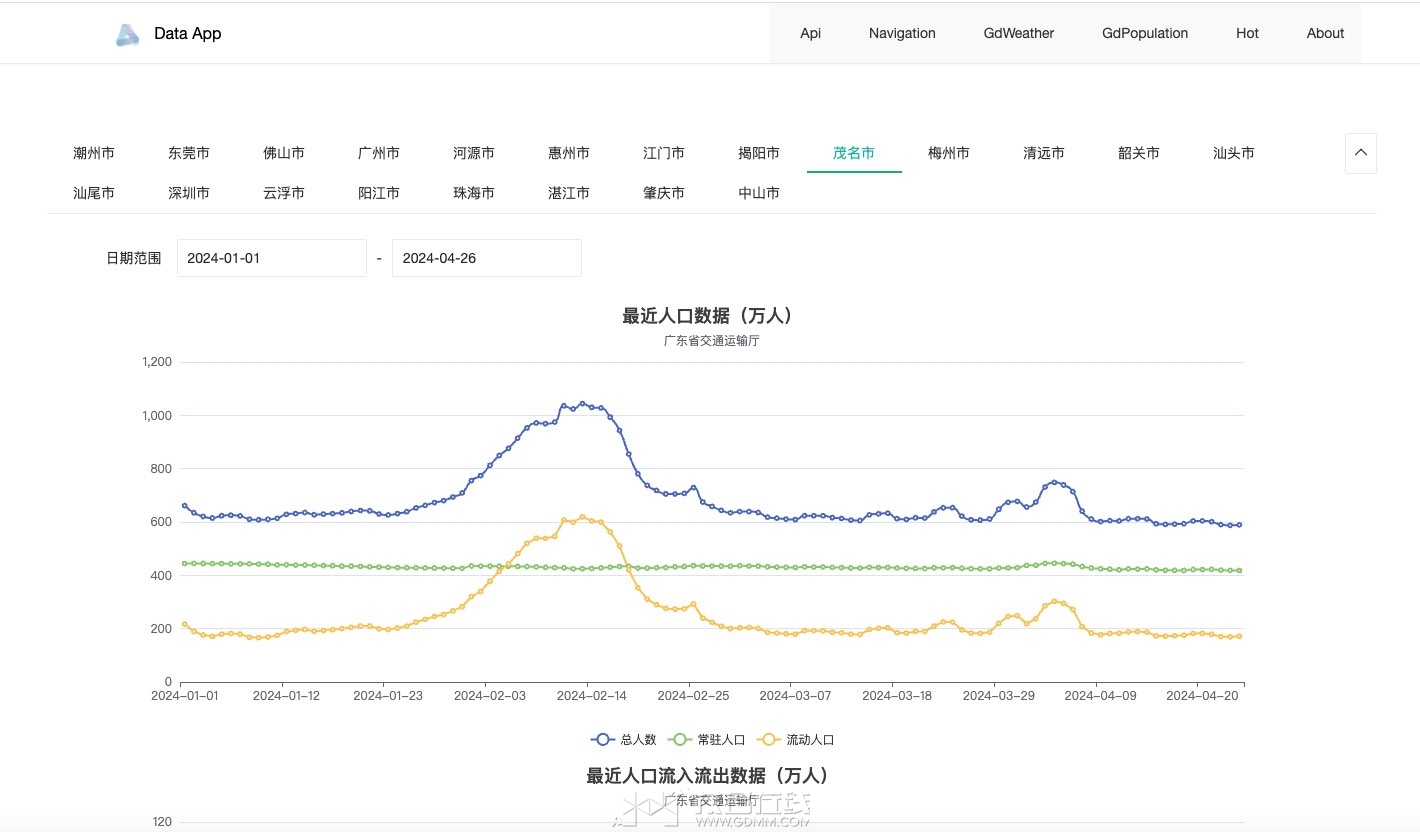Click the 800 y-axis label
Image resolution: width=1420 pixels, height=832 pixels.
161,469
